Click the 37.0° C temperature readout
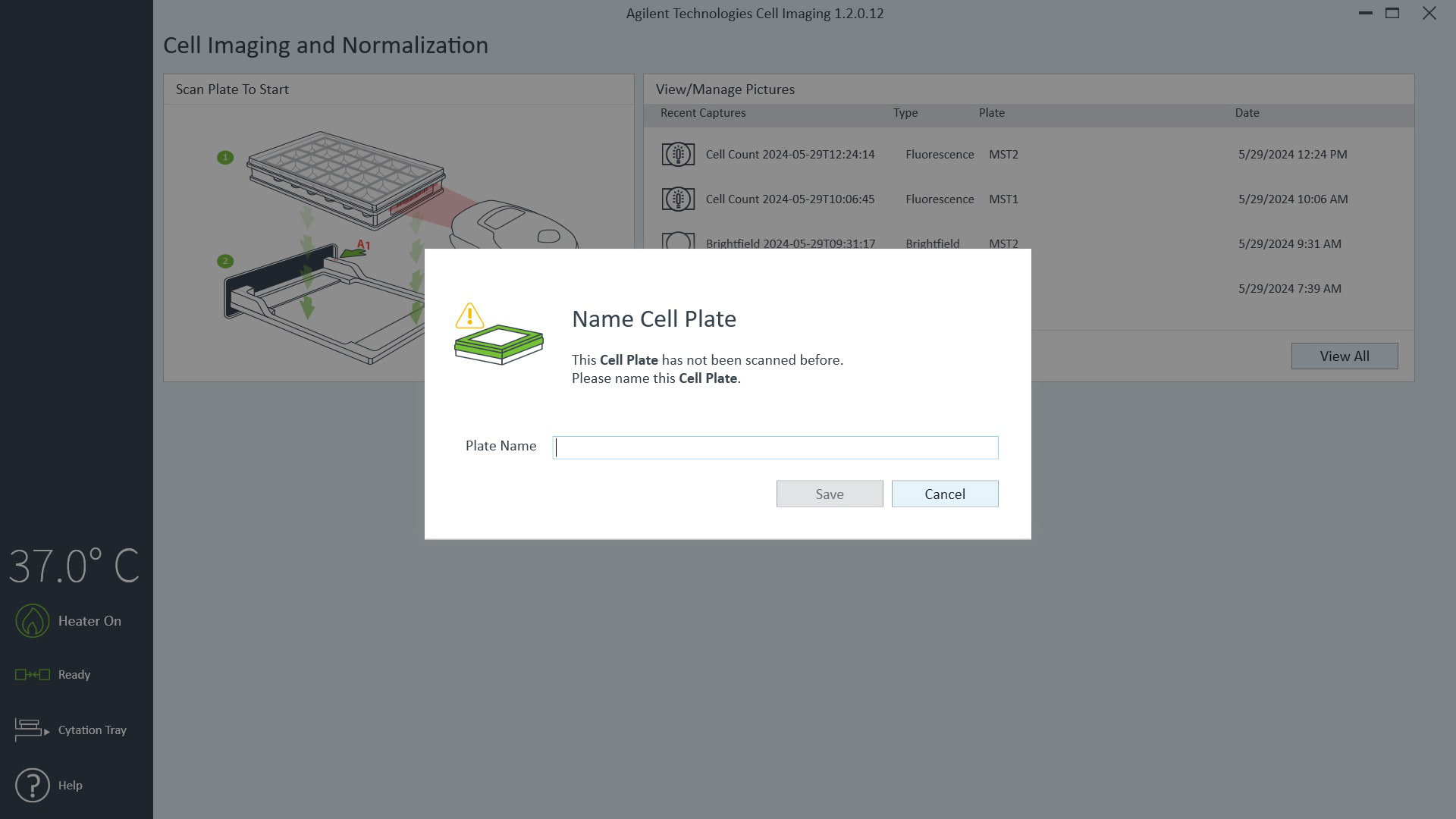The width and height of the screenshot is (1456, 819). point(74,566)
